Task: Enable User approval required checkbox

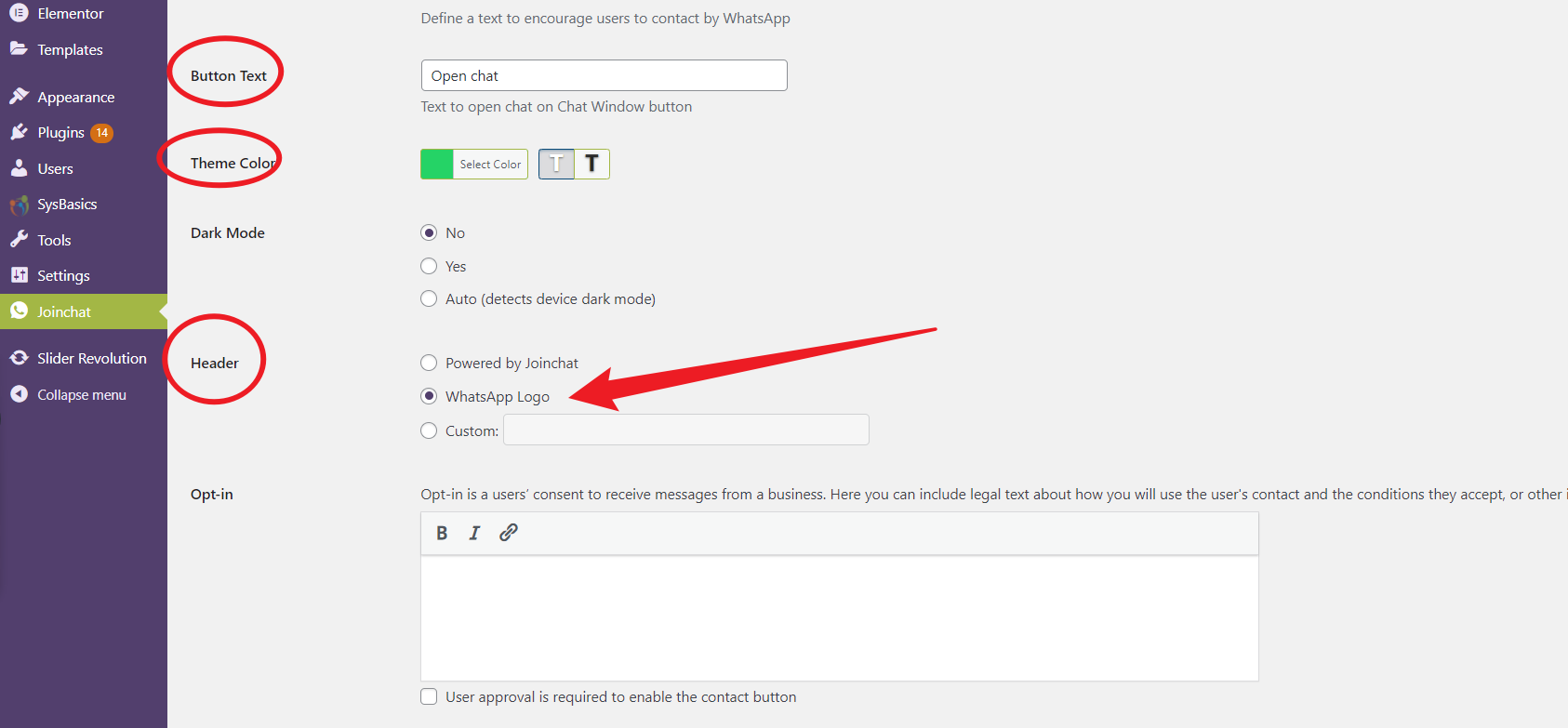Action: tap(429, 696)
